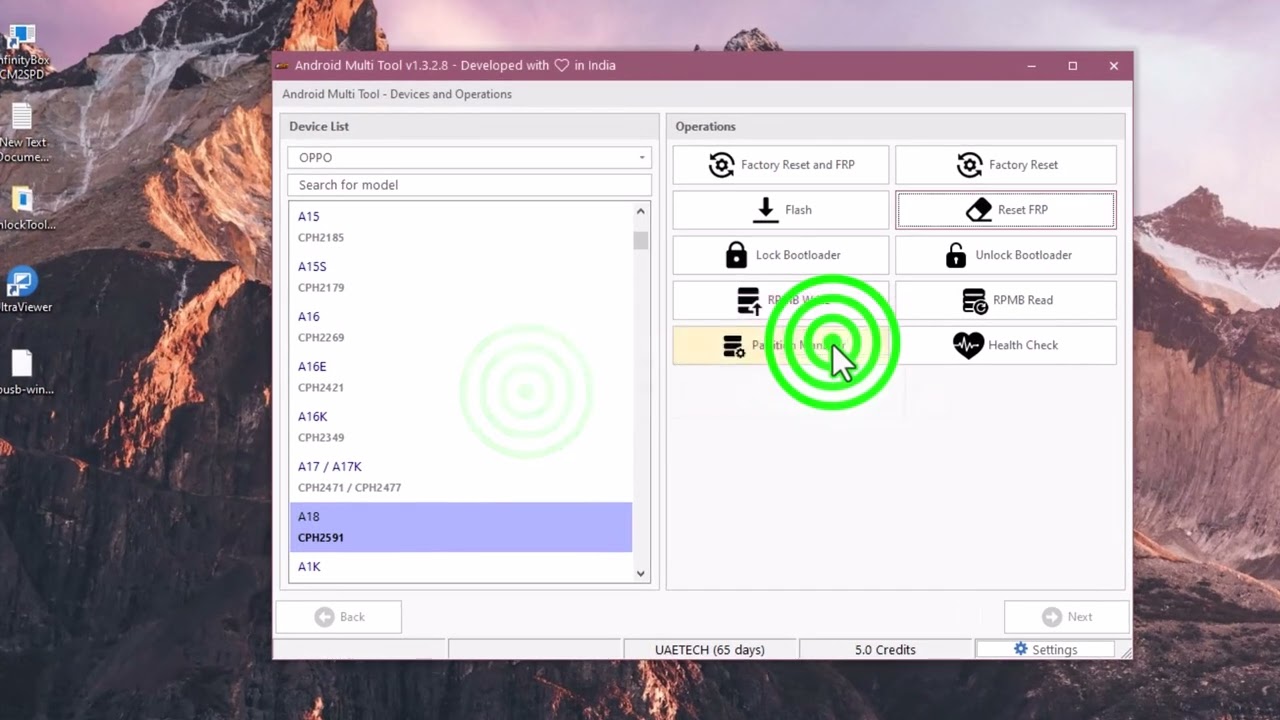
Task: Maximize the Android Multi Tool window
Action: pos(1072,66)
